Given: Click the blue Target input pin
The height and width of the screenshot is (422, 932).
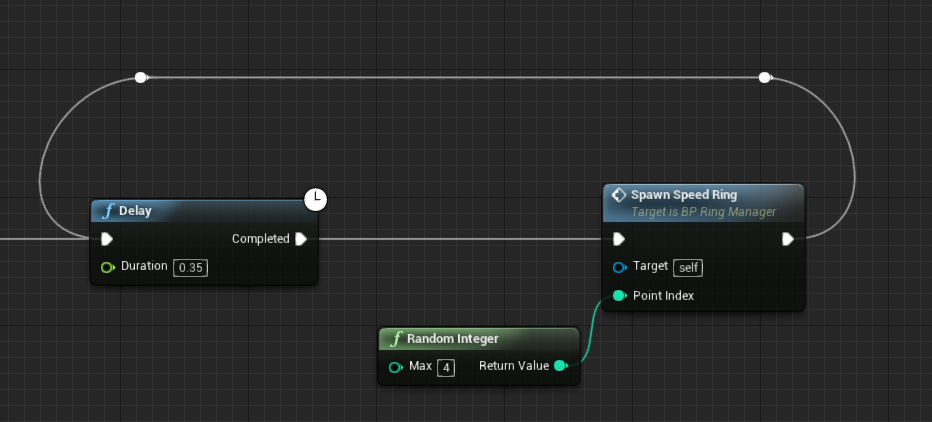Looking at the screenshot, I should [x=619, y=267].
